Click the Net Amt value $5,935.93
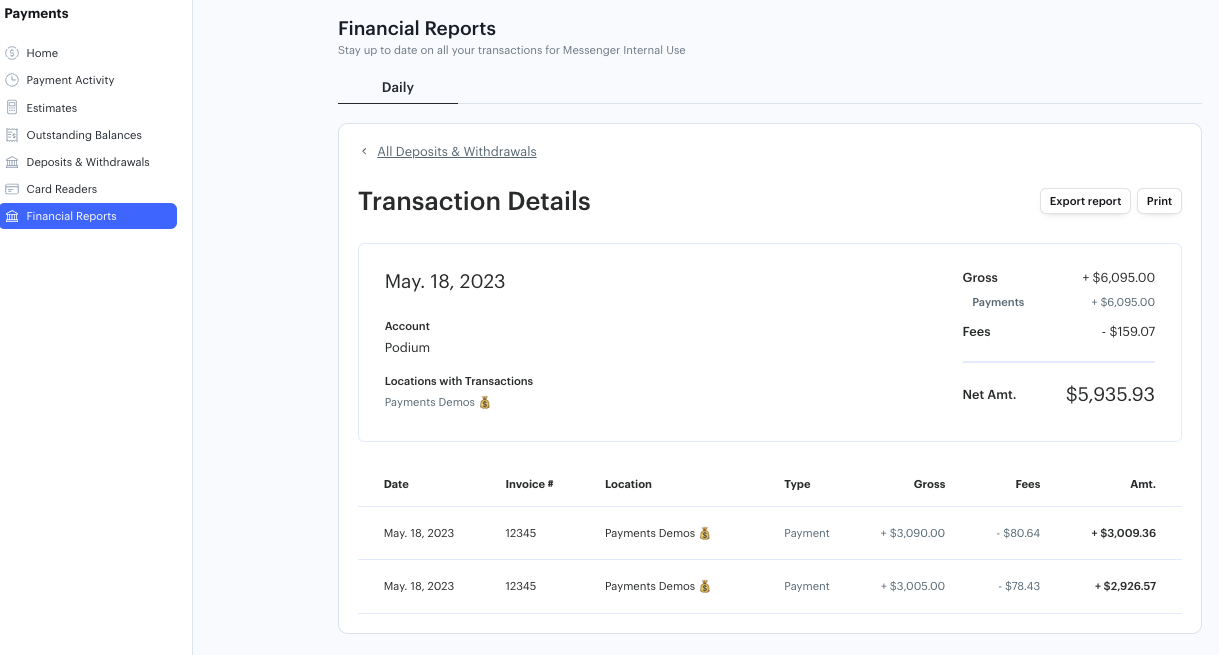 (x=1110, y=394)
